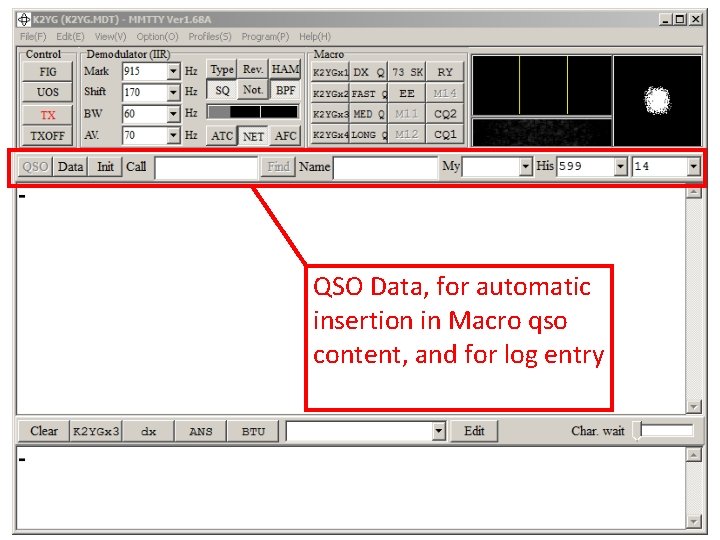Image resolution: width=720 pixels, height=540 pixels.
Task: Send the K2YGx2 macro
Action: pyautogui.click(x=331, y=94)
